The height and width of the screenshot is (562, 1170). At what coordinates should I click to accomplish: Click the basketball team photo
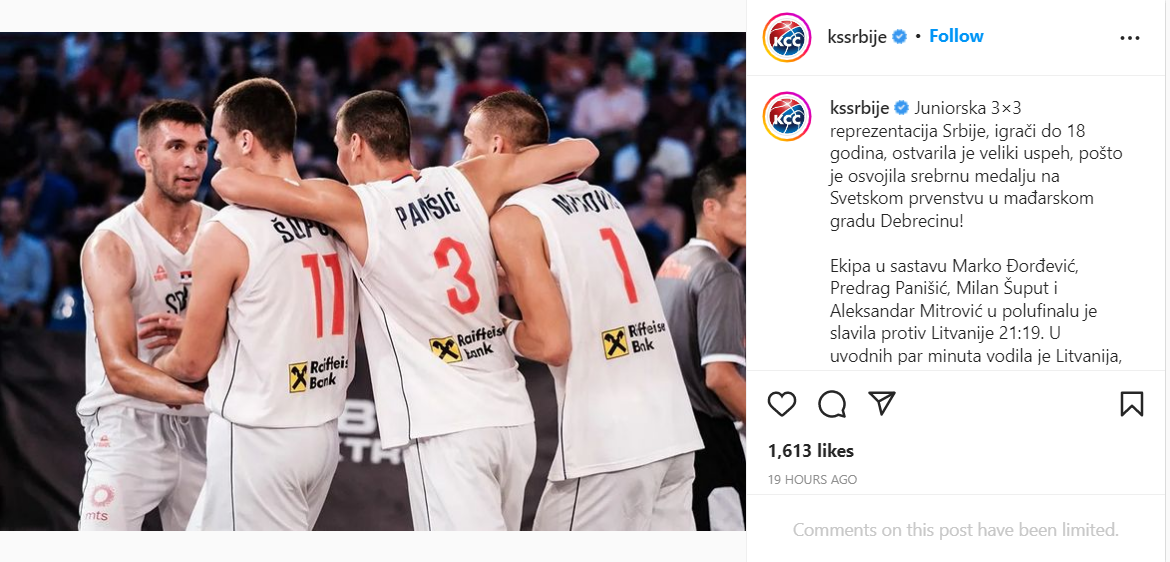372,281
